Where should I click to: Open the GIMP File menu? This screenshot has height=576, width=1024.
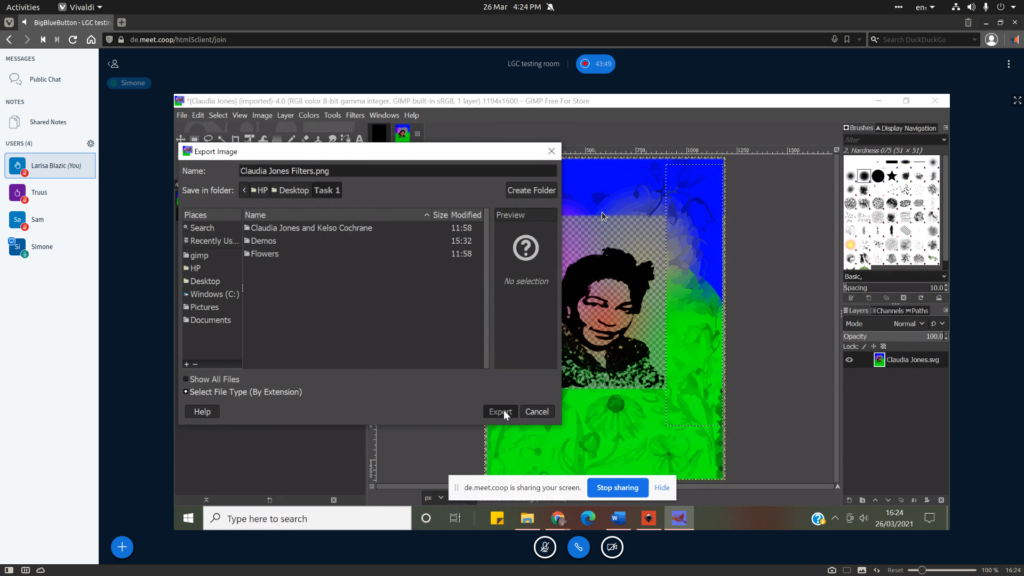point(182,116)
